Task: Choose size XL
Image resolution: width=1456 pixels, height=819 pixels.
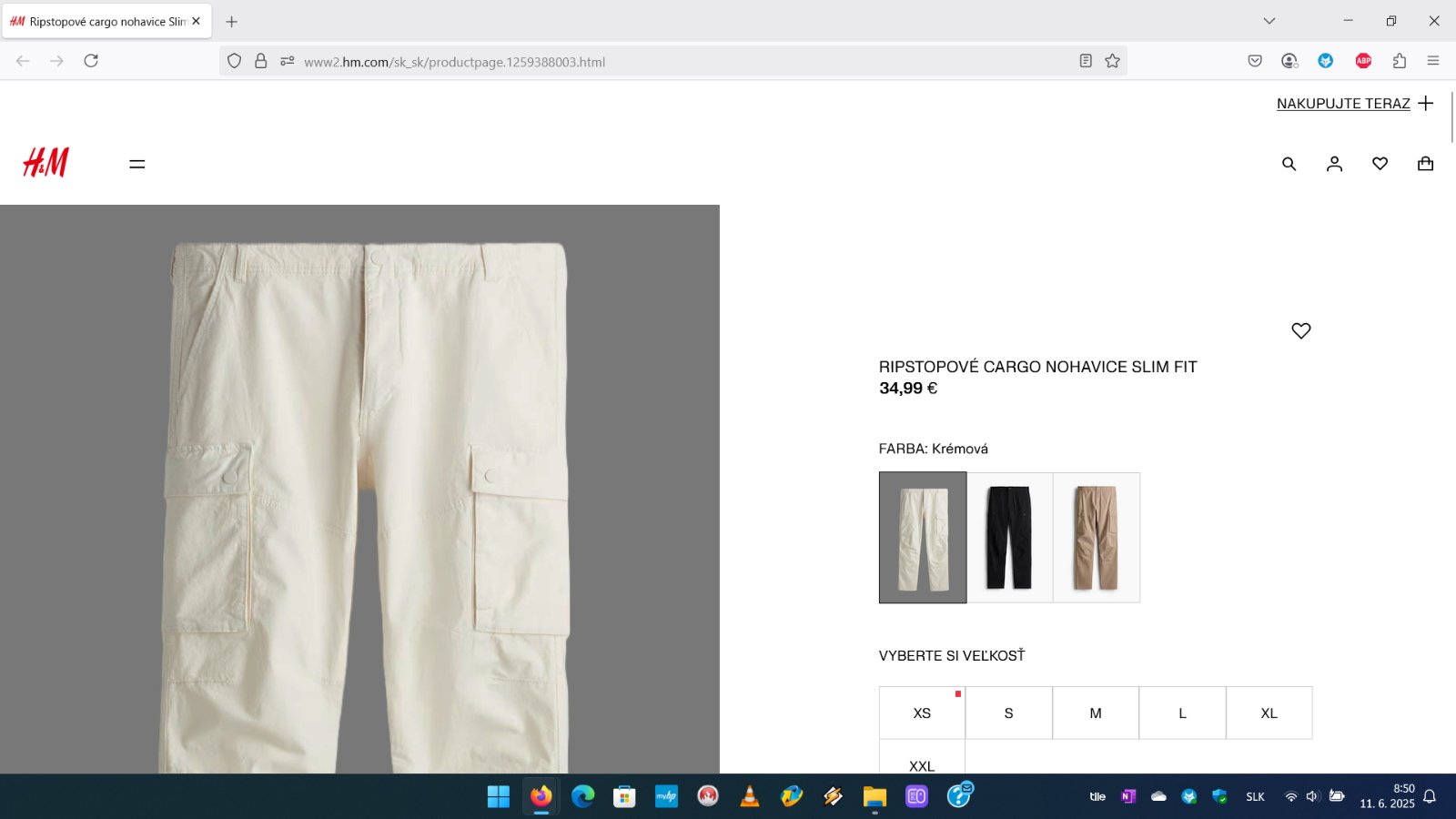Action: (x=1269, y=713)
